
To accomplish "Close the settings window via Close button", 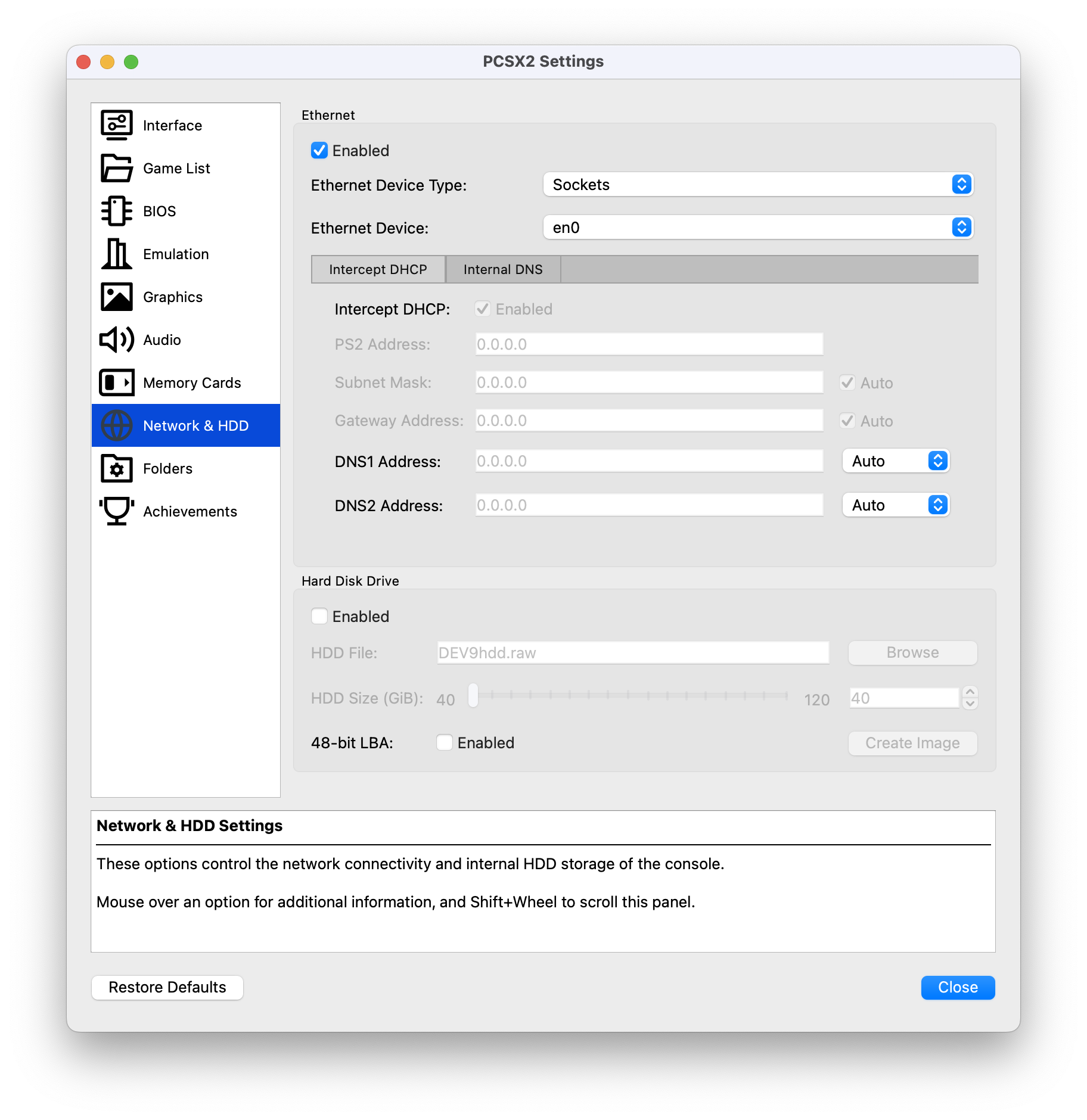I will [957, 987].
